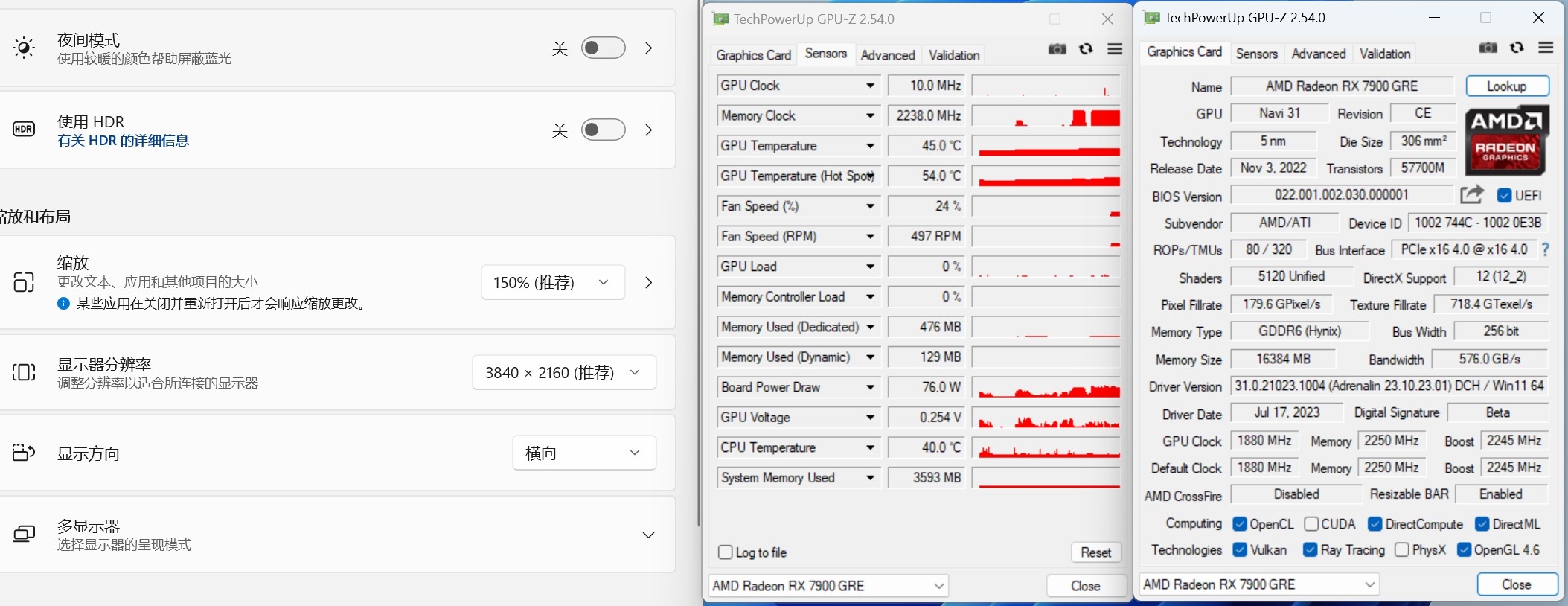Switch to Advanced tab in Sensors window
Image resolution: width=1568 pixels, height=606 pixels.
tap(887, 55)
